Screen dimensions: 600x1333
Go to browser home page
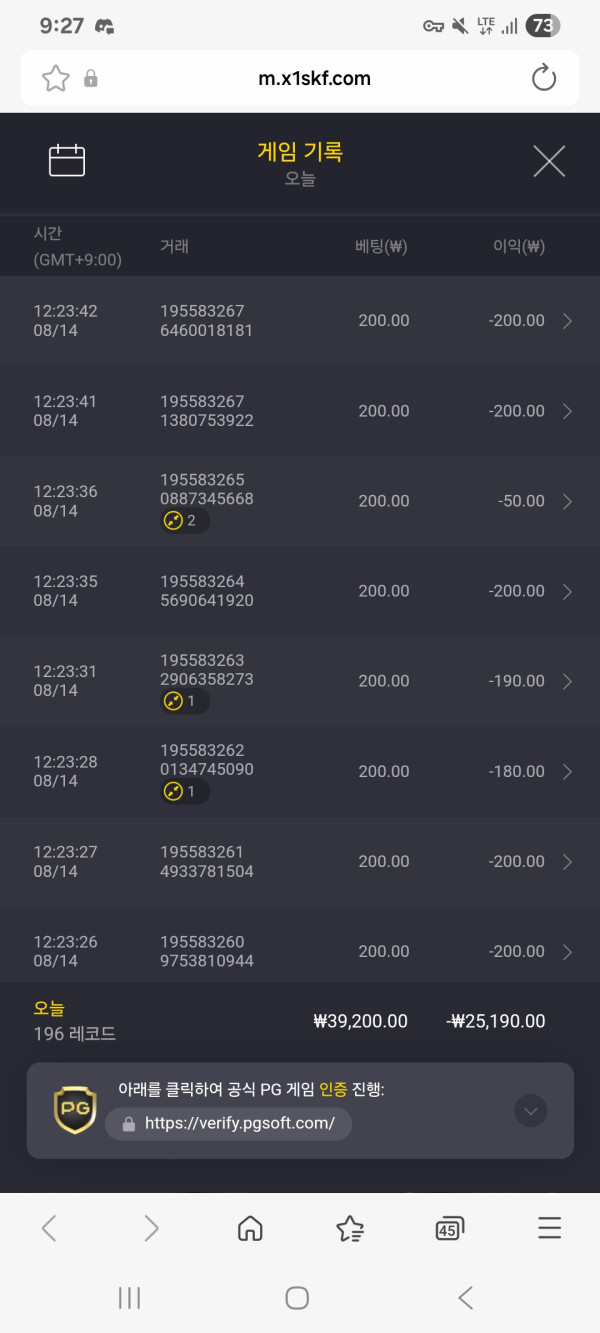(x=250, y=1228)
